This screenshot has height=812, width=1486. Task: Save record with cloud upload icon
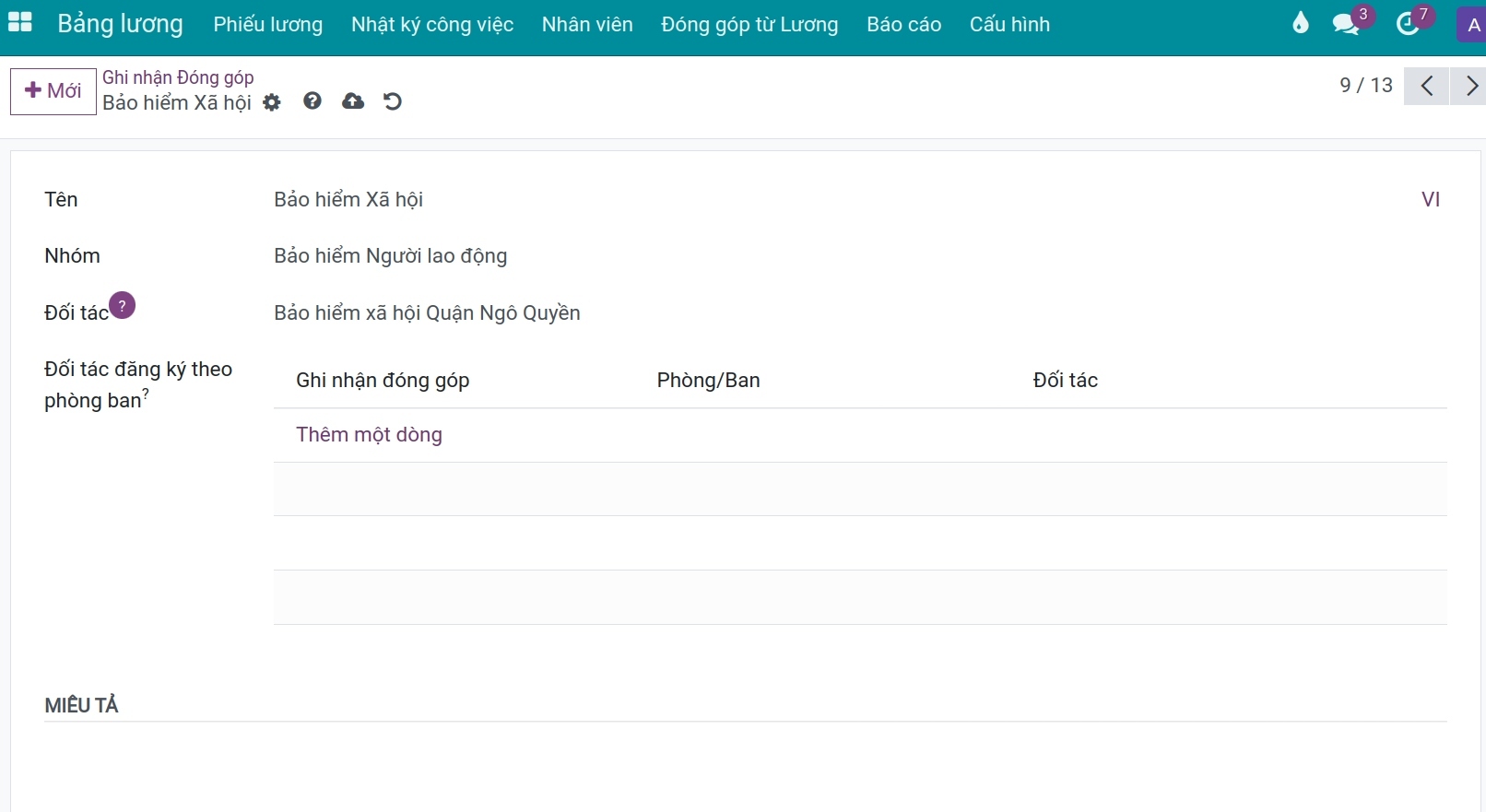[353, 100]
